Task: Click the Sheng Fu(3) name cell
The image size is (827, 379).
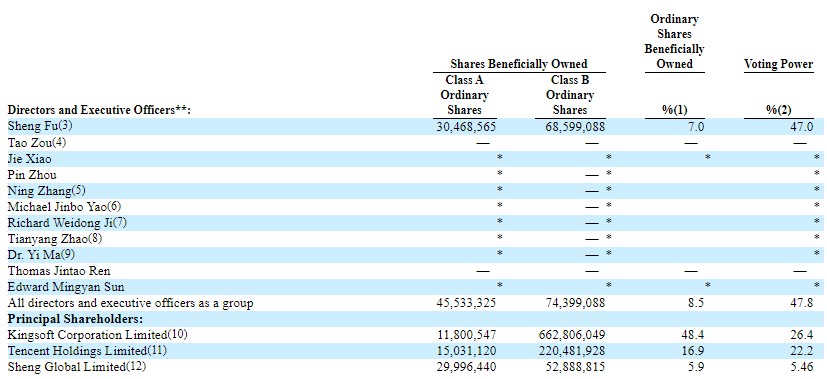Action: [x=37, y=127]
